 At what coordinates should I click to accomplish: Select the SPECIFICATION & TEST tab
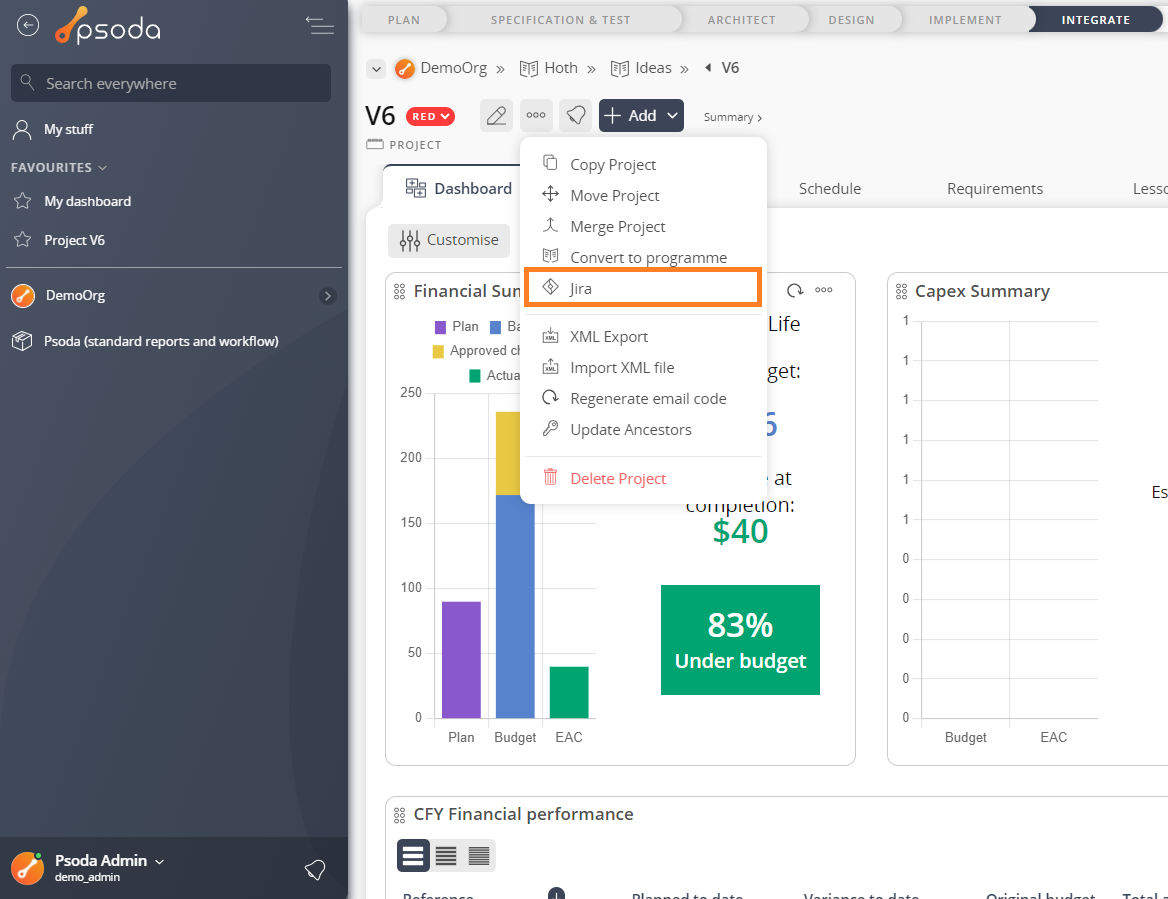(x=560, y=20)
